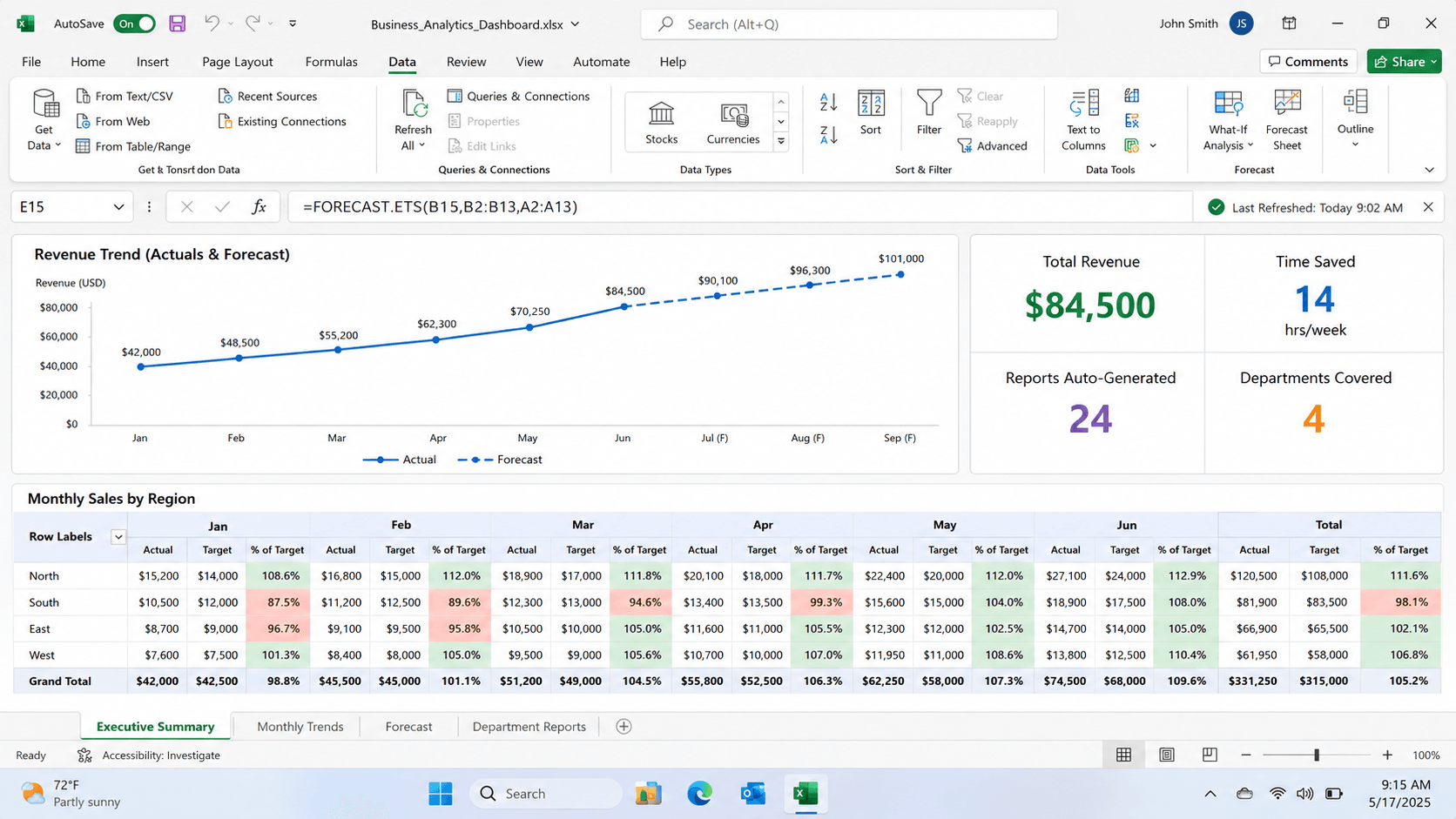Viewport: 1456px width, 819px height.
Task: Open John Smith account avatar
Action: pos(1242,23)
